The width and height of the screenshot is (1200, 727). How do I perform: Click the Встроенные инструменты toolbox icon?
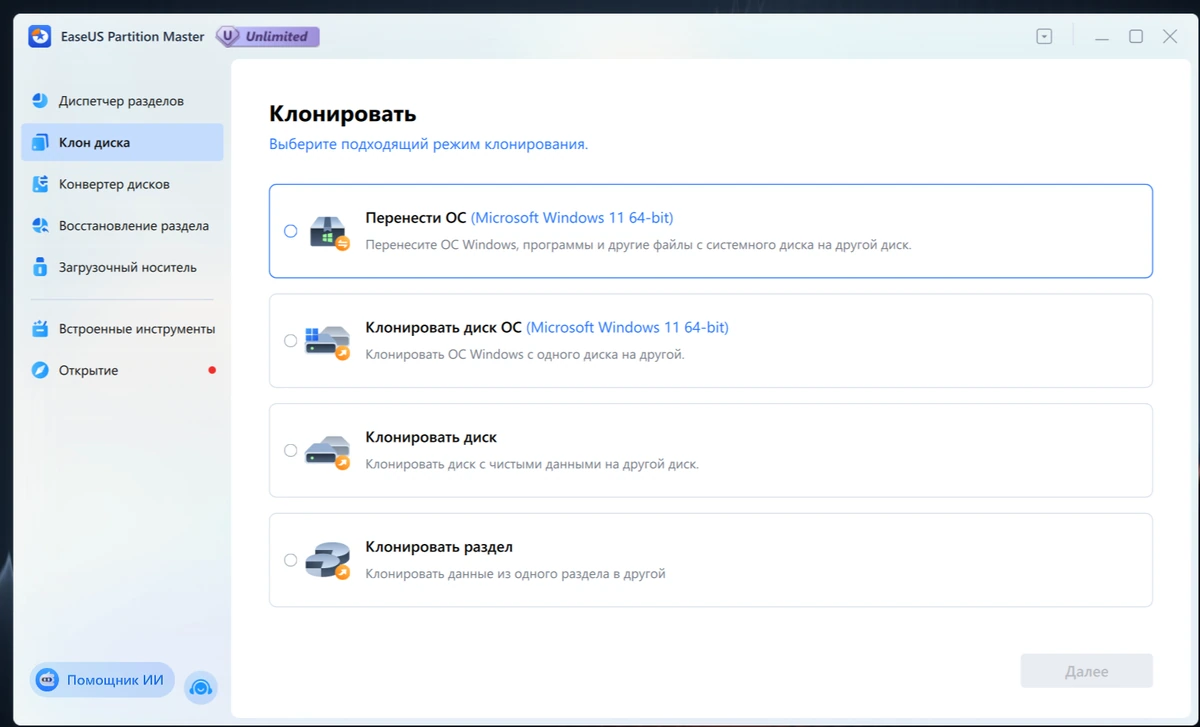tap(40, 329)
